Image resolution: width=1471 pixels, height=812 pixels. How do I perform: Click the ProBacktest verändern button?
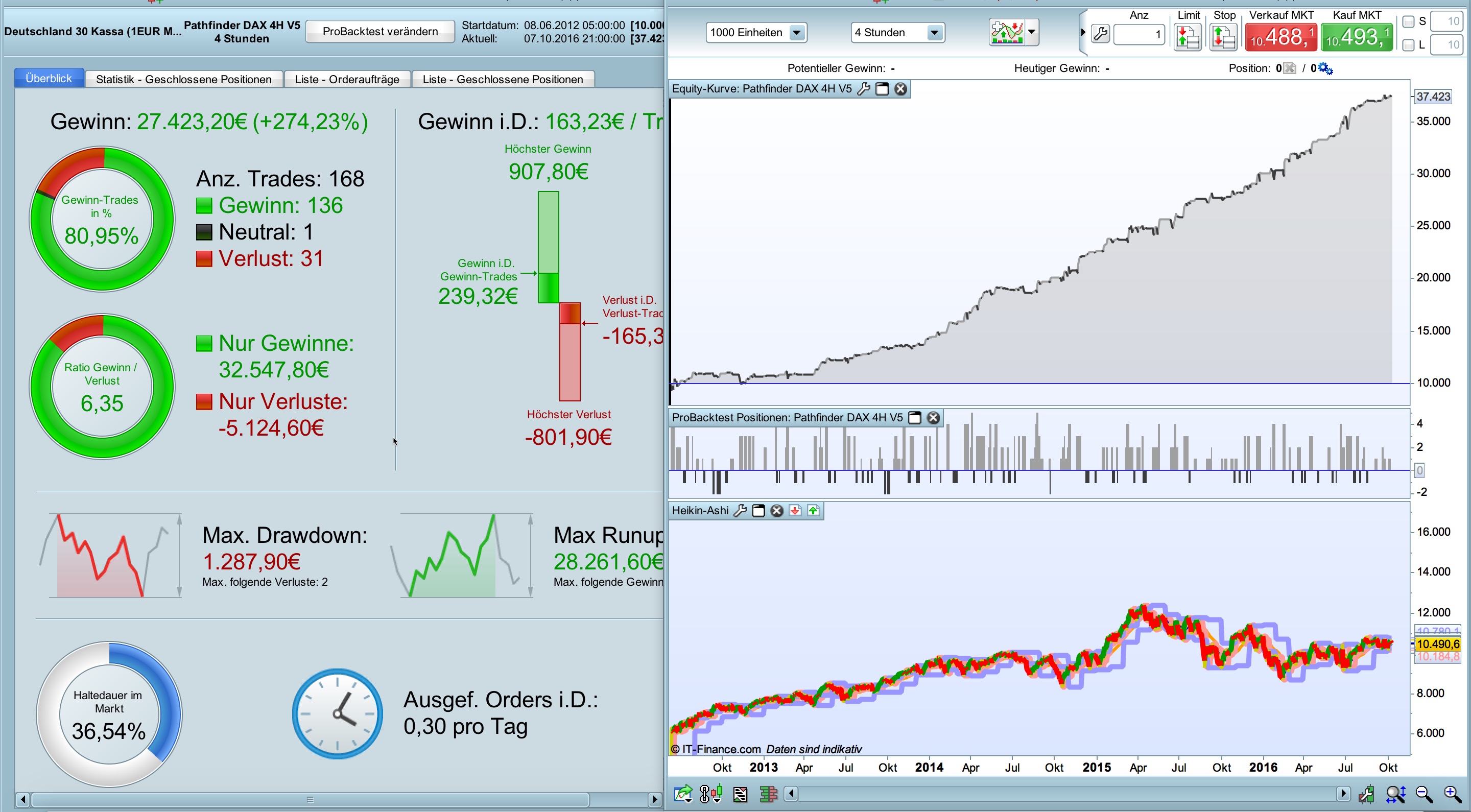pyautogui.click(x=379, y=31)
